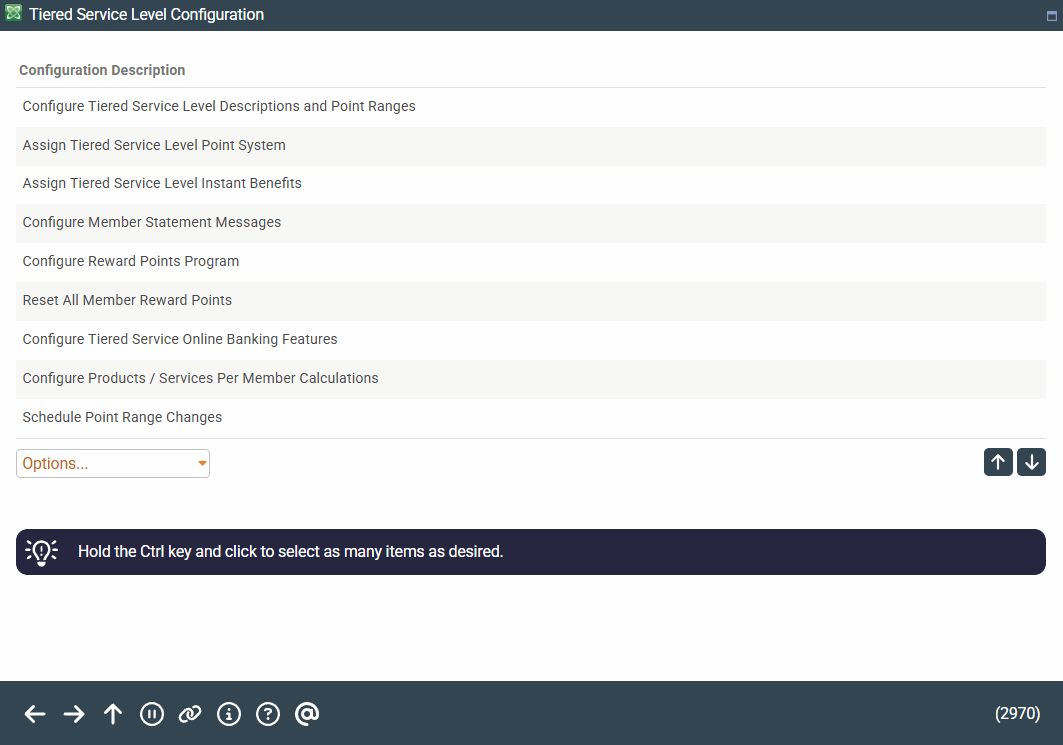
Task: Select Reset All Member Reward Points
Action: point(127,300)
